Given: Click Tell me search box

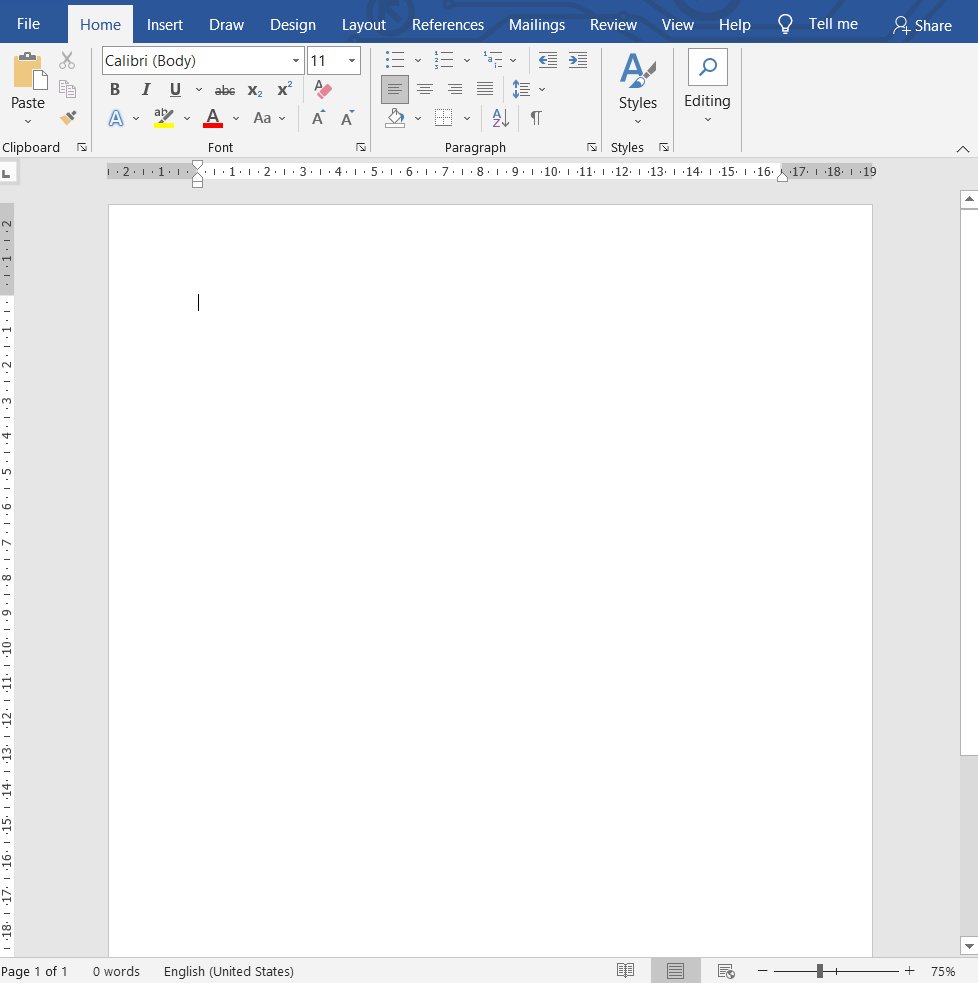Looking at the screenshot, I should click(x=818, y=24).
